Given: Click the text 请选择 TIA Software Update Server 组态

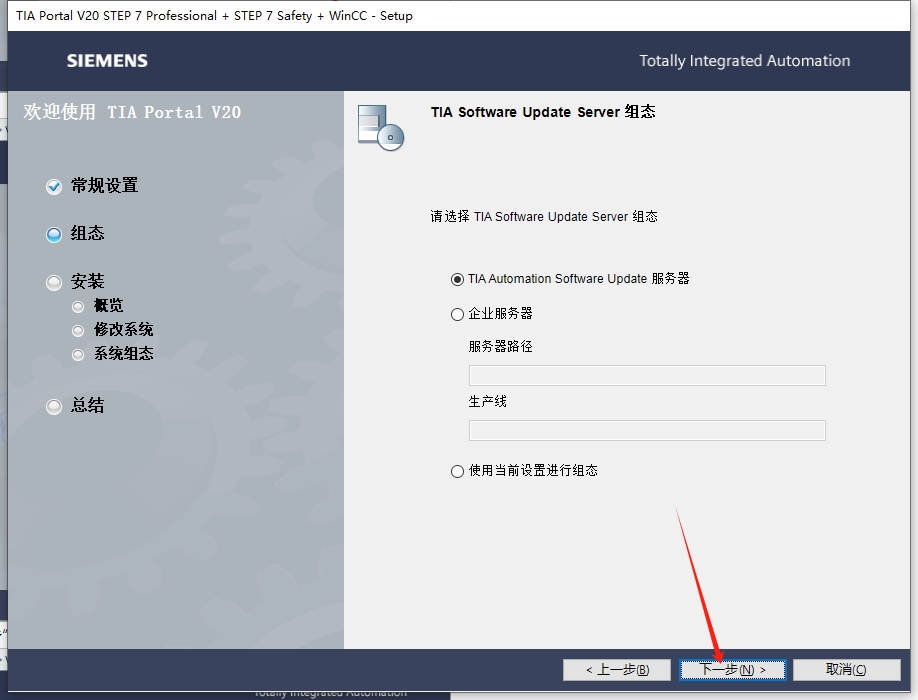Looking at the screenshot, I should (x=544, y=217).
